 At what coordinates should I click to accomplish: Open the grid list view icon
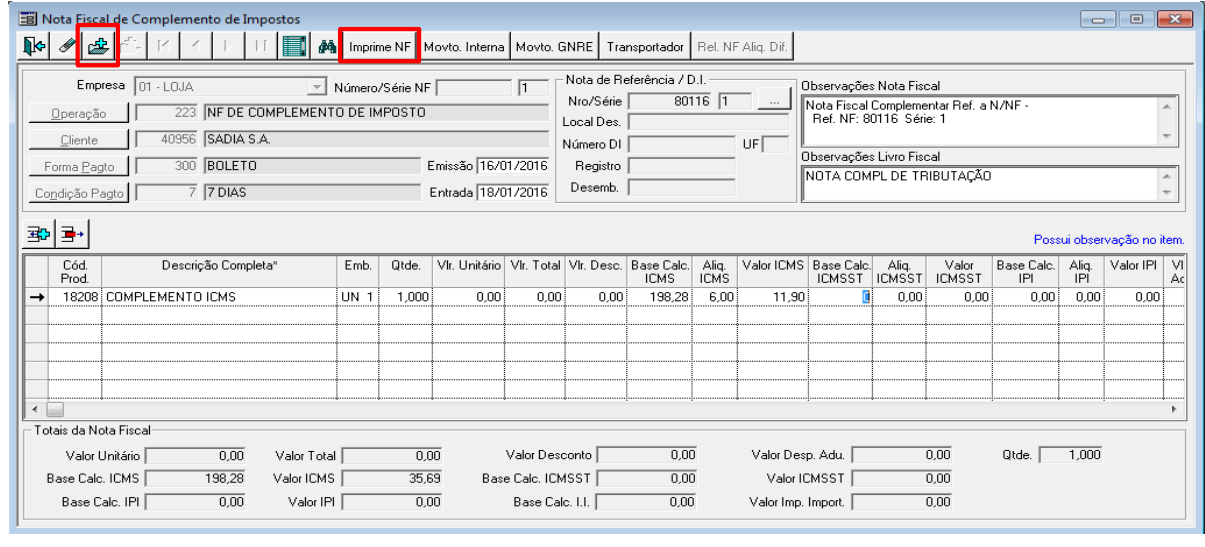click(x=294, y=46)
